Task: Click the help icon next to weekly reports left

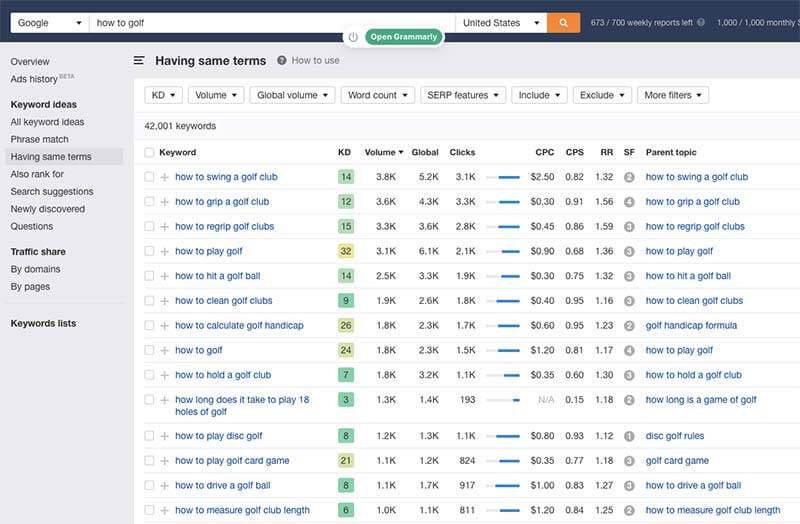Action: pyautogui.click(x=700, y=22)
